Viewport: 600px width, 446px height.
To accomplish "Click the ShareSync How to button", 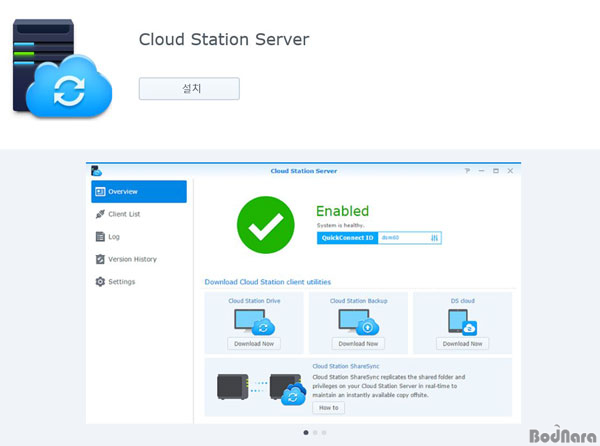I will [329, 408].
